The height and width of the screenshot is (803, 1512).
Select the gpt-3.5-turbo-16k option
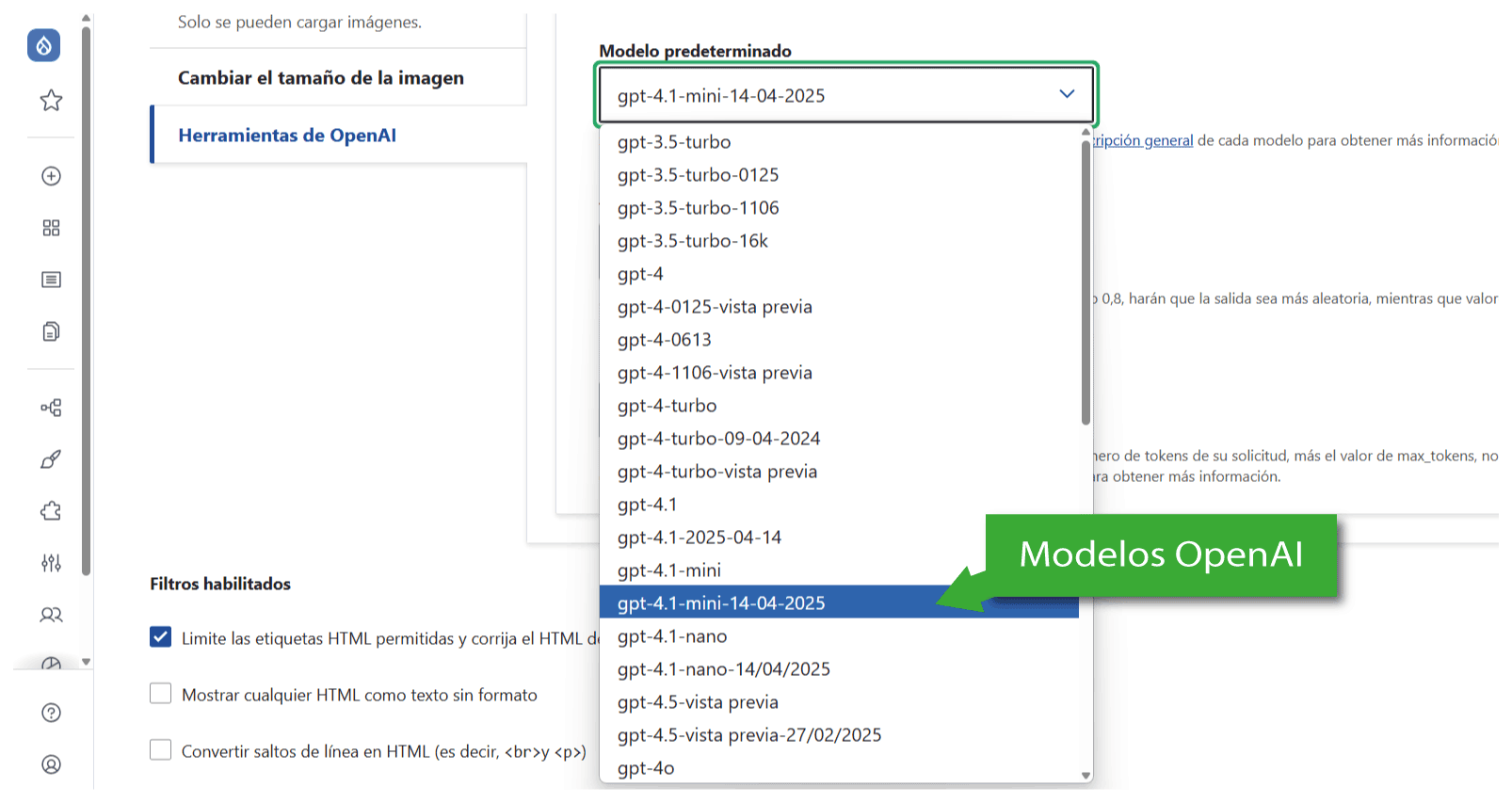pyautogui.click(x=839, y=241)
